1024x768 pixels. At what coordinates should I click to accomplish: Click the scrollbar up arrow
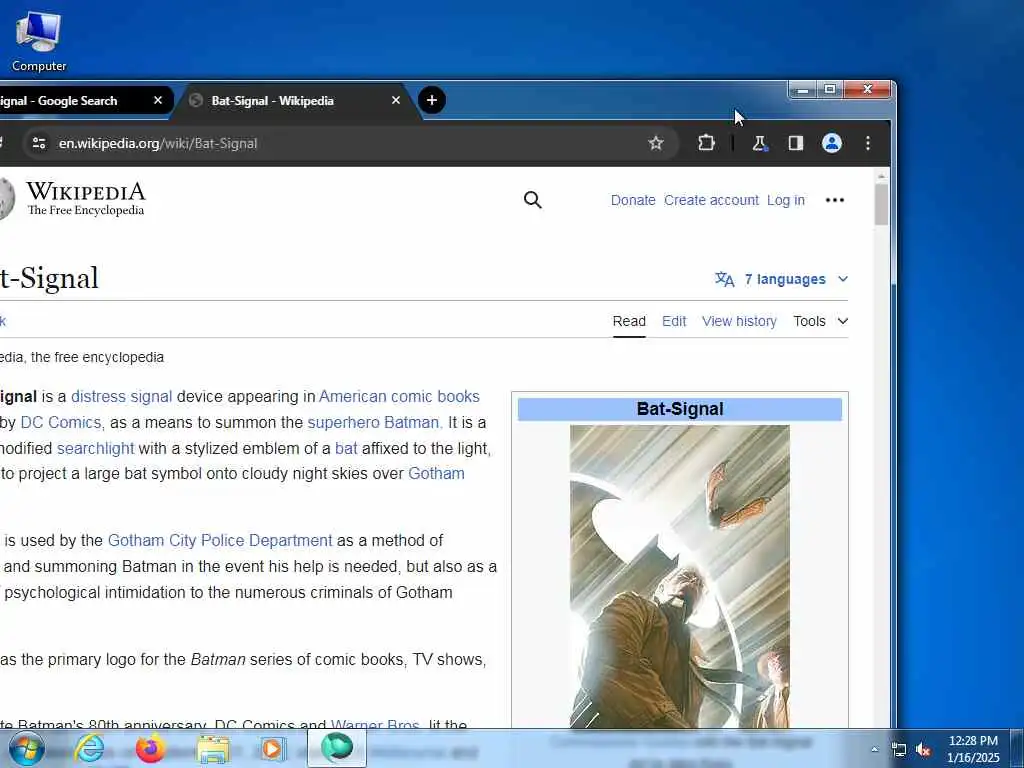coord(882,176)
